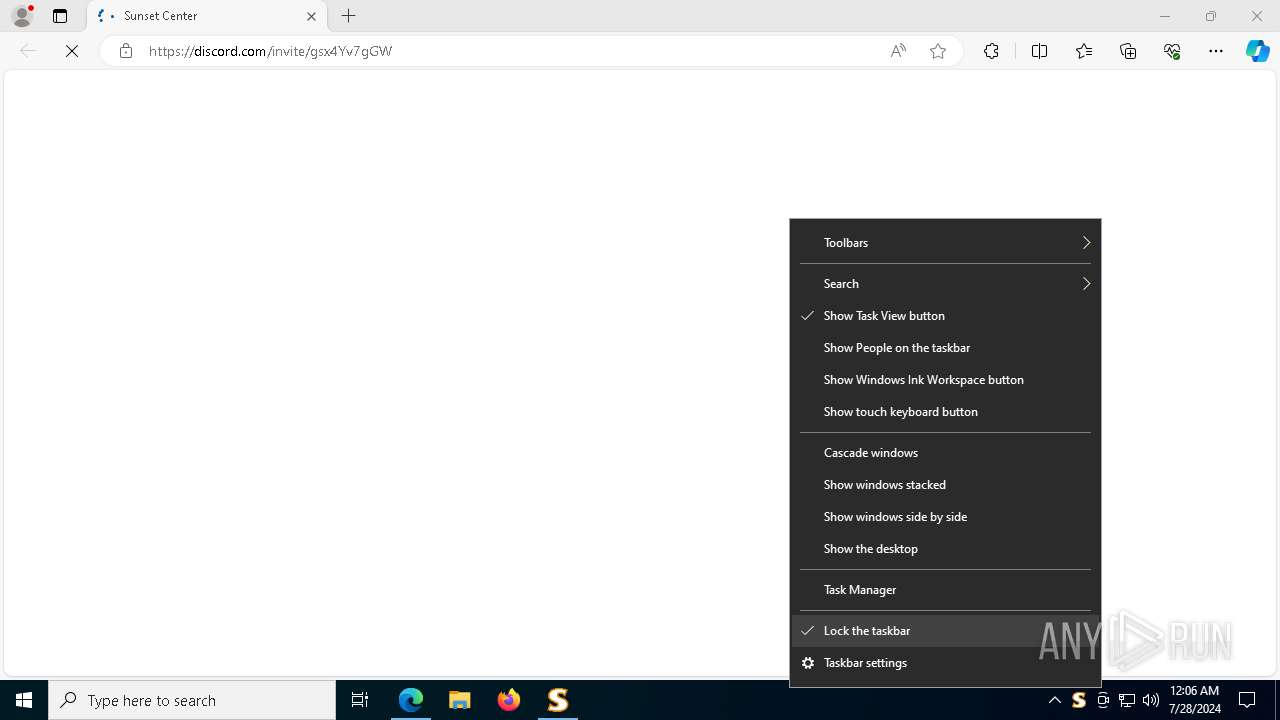
Task: Open the Favorites list
Action: 1084,51
